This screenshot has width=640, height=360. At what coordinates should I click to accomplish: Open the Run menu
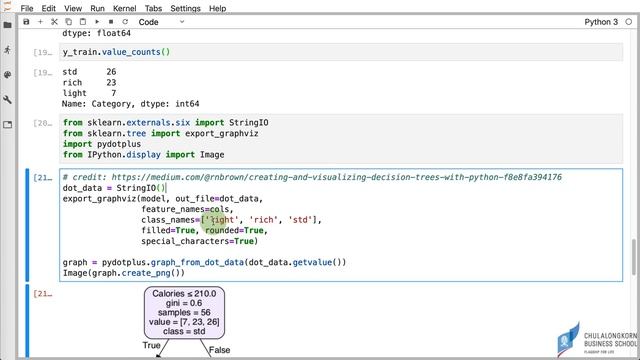tap(98, 8)
